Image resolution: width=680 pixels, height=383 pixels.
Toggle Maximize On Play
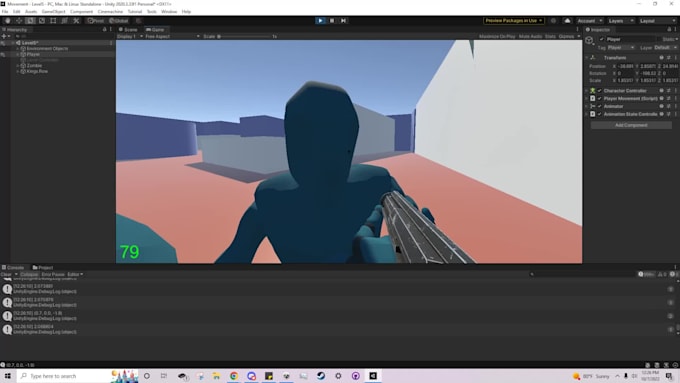(497, 36)
